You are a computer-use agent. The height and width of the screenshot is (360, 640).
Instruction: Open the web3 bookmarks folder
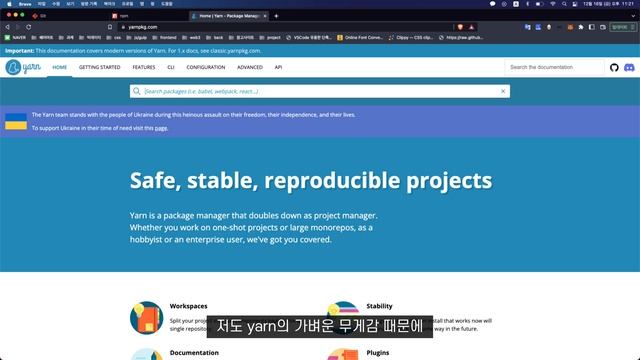click(191, 38)
